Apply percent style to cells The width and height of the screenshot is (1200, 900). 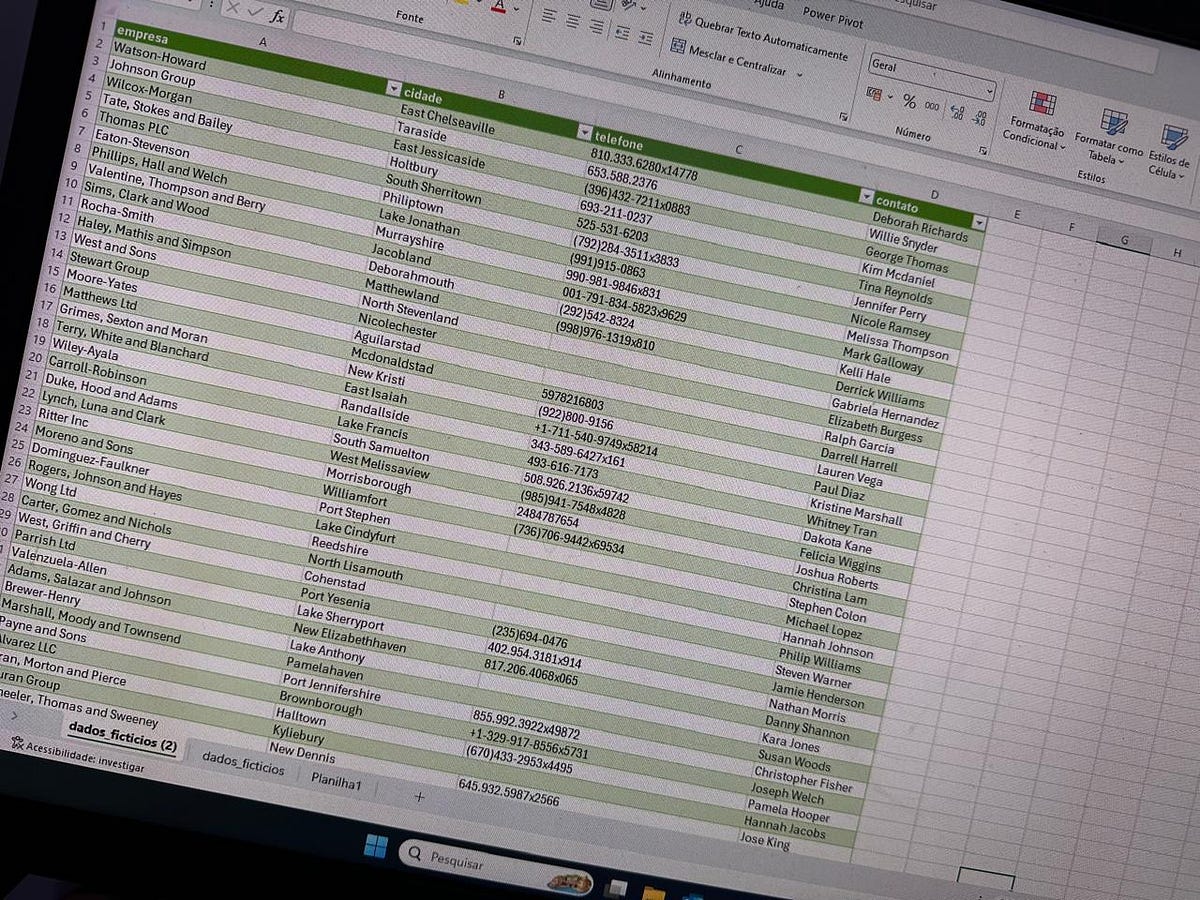point(910,100)
